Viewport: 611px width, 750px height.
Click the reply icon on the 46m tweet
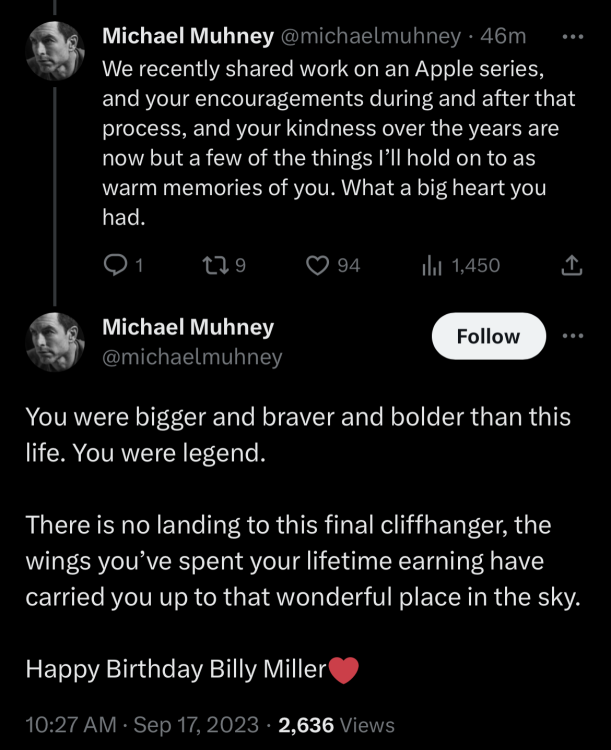pyautogui.click(x=114, y=265)
